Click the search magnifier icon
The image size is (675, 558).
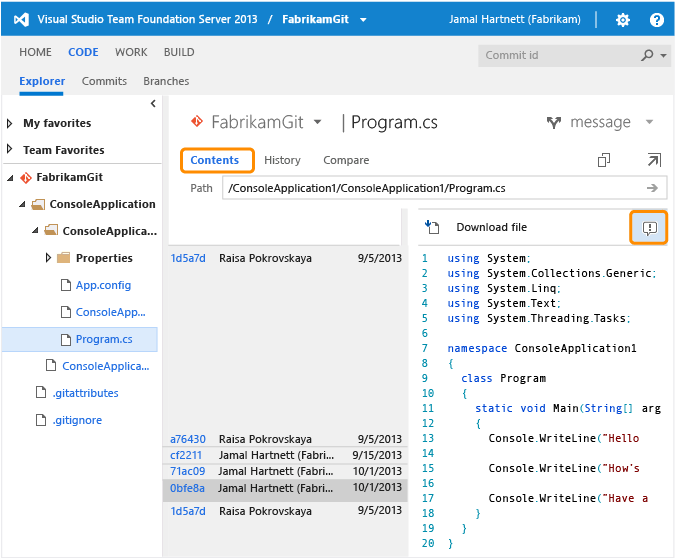point(648,55)
